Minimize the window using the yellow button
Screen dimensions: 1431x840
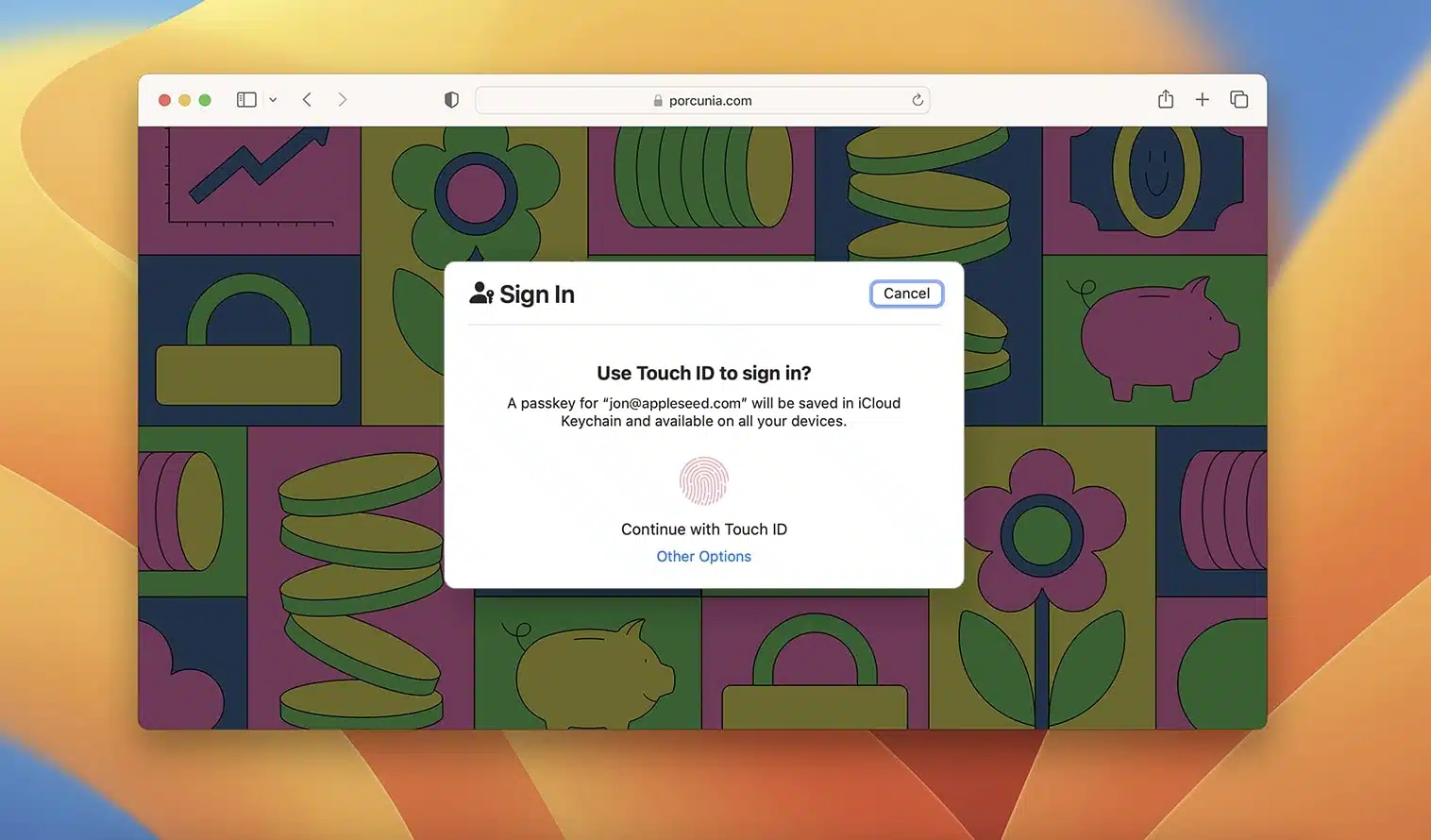tap(185, 100)
